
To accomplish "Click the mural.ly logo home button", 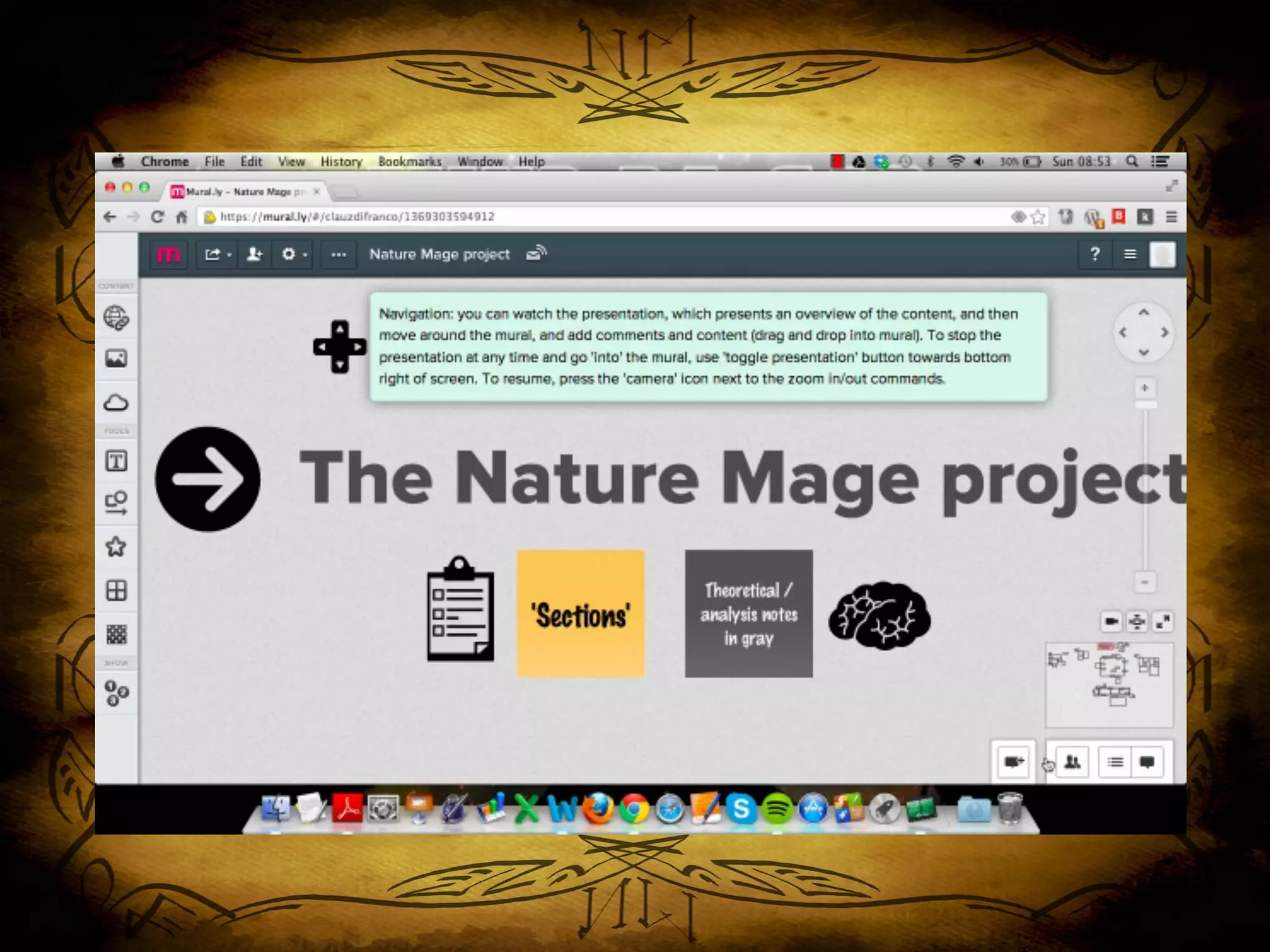I will (168, 254).
